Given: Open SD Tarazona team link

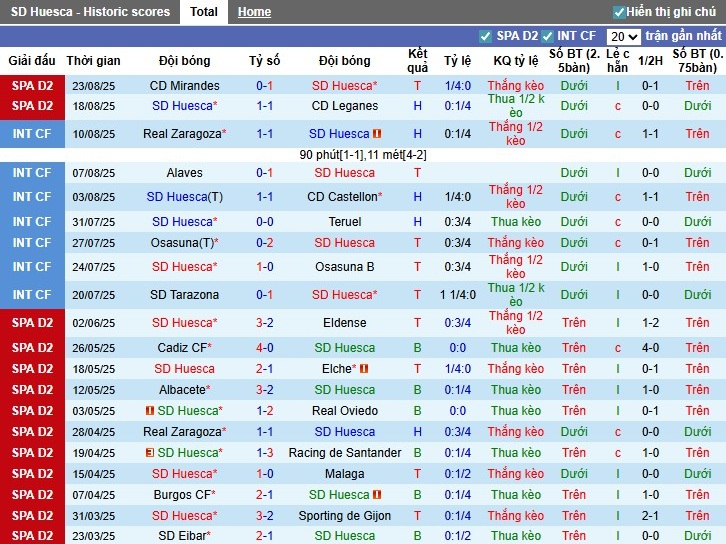Looking at the screenshot, I should pyautogui.click(x=184, y=294).
